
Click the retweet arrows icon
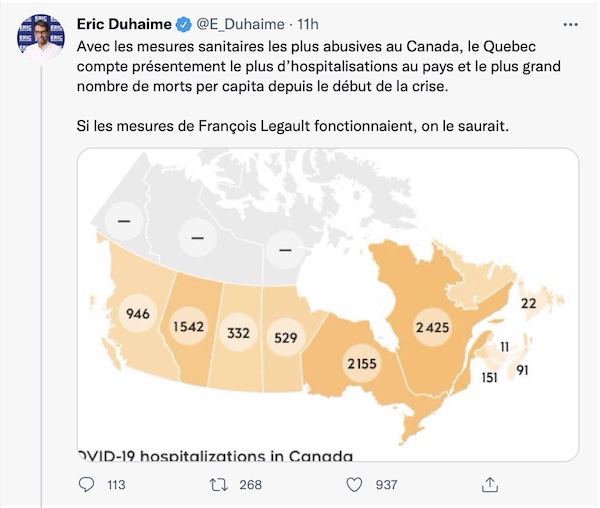219,485
